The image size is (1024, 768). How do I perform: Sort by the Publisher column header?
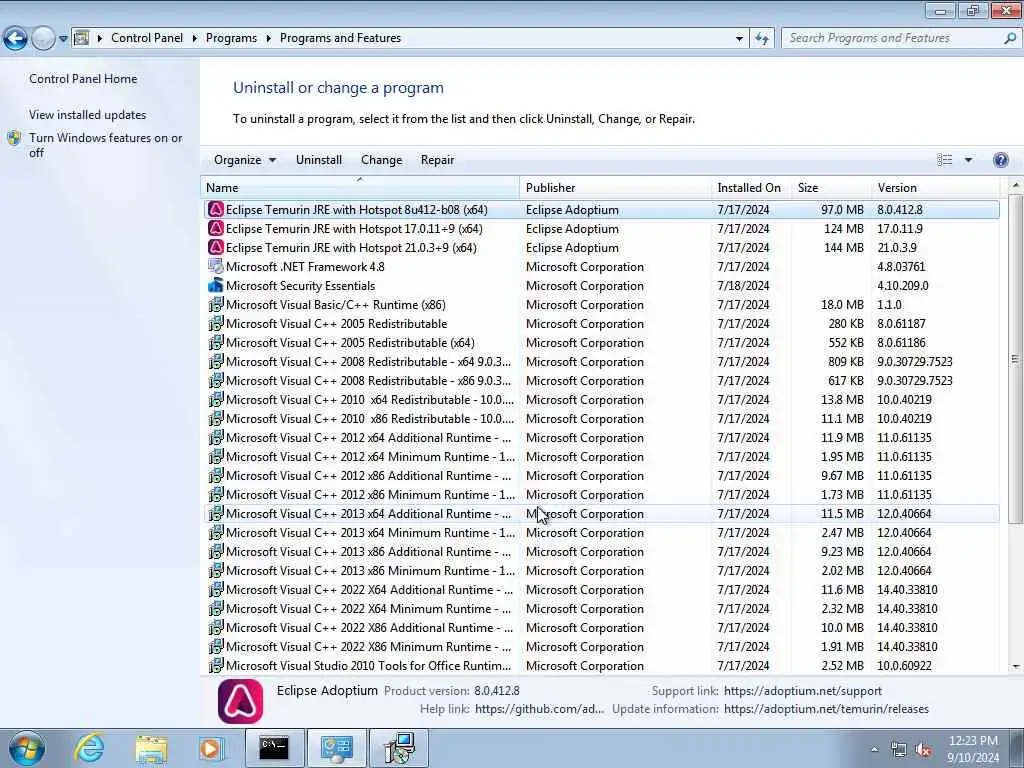pyautogui.click(x=616, y=187)
